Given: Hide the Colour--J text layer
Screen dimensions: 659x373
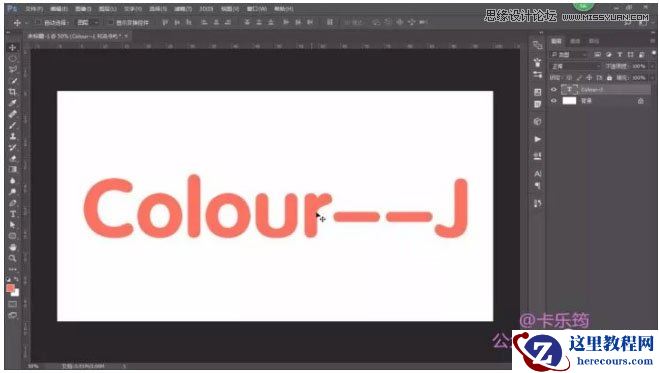Looking at the screenshot, I should click(x=554, y=89).
